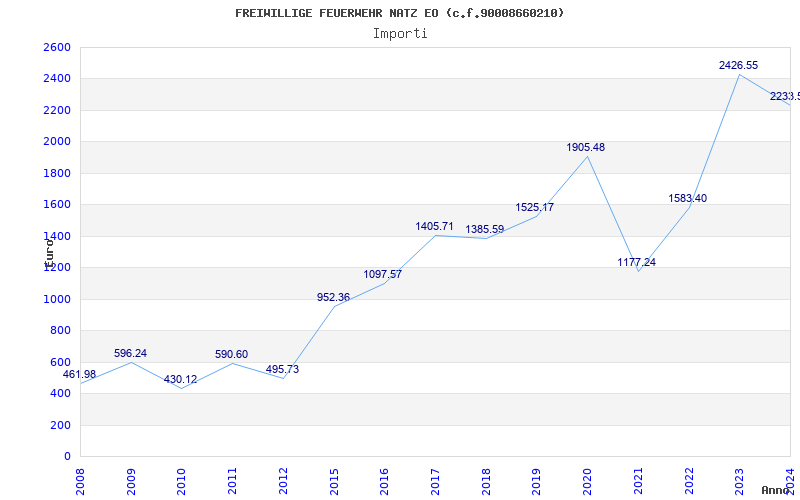Click the 1525.17 data label
The height and width of the screenshot is (500, 800).
tap(534, 207)
